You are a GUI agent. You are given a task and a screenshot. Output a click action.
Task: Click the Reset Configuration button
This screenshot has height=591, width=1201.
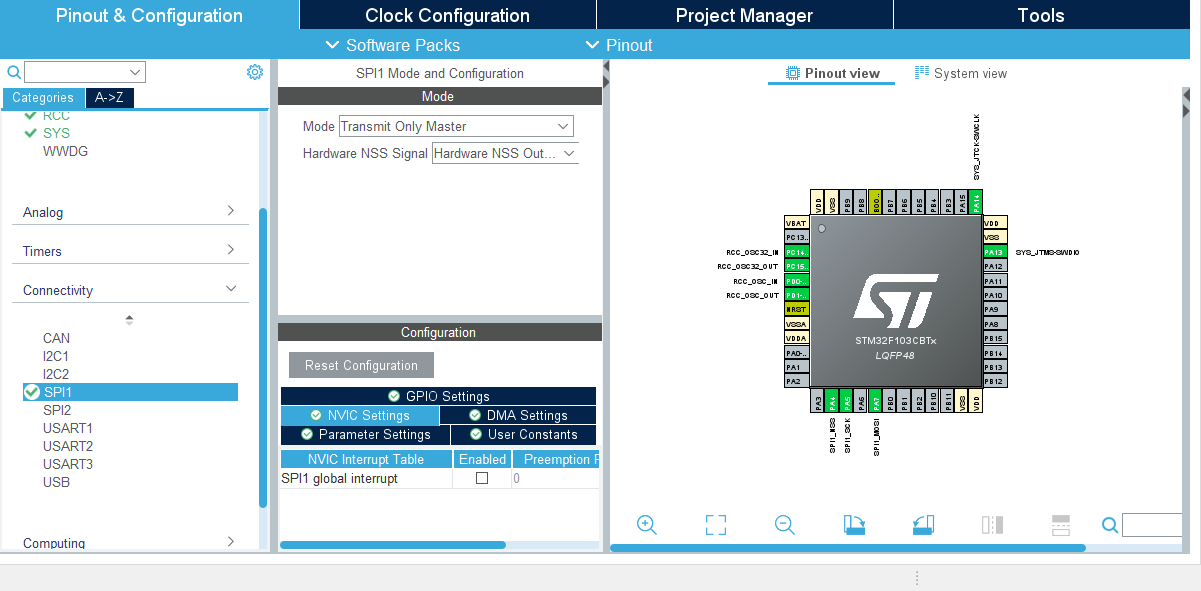click(x=361, y=365)
